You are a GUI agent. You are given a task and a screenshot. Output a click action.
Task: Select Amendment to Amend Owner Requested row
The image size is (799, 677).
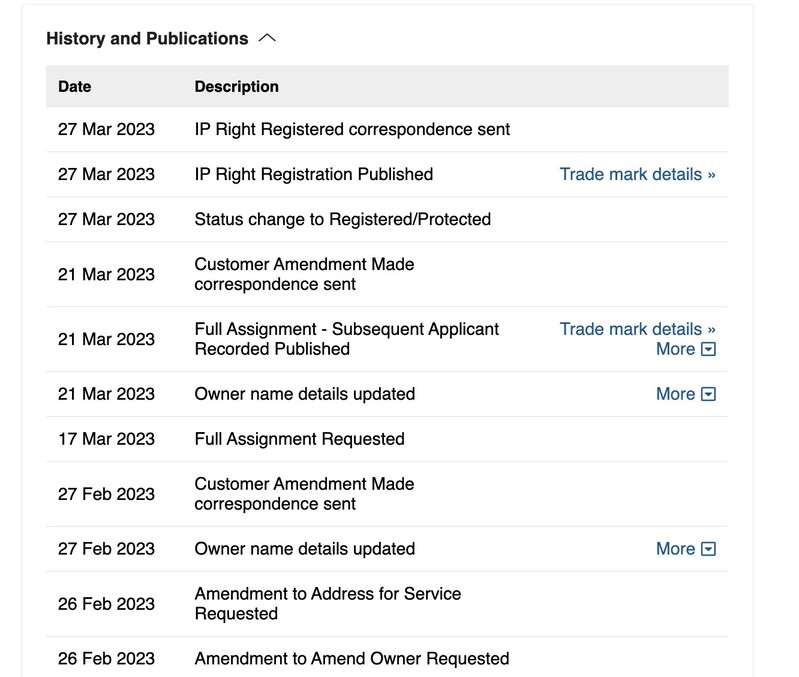(387, 658)
